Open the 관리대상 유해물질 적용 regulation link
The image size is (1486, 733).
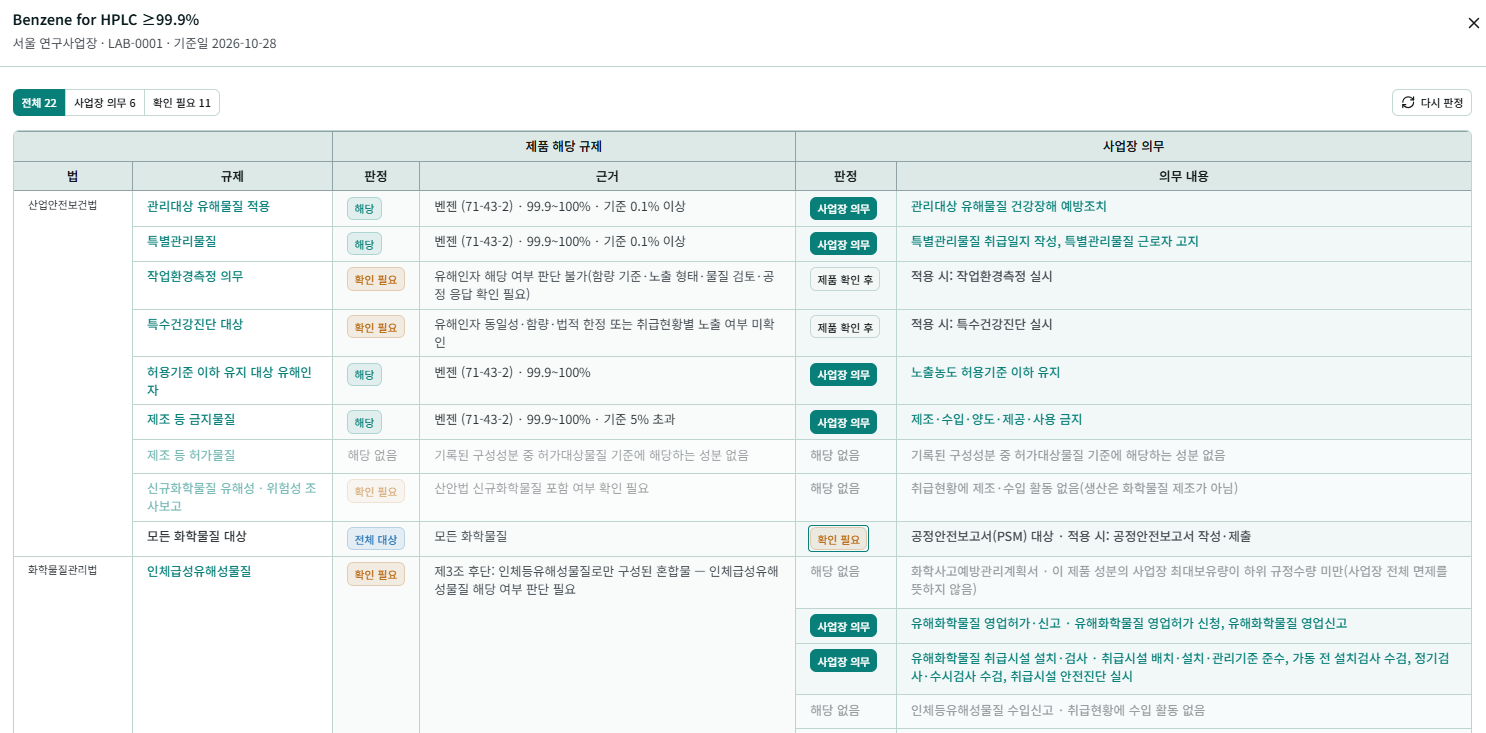click(x=208, y=206)
